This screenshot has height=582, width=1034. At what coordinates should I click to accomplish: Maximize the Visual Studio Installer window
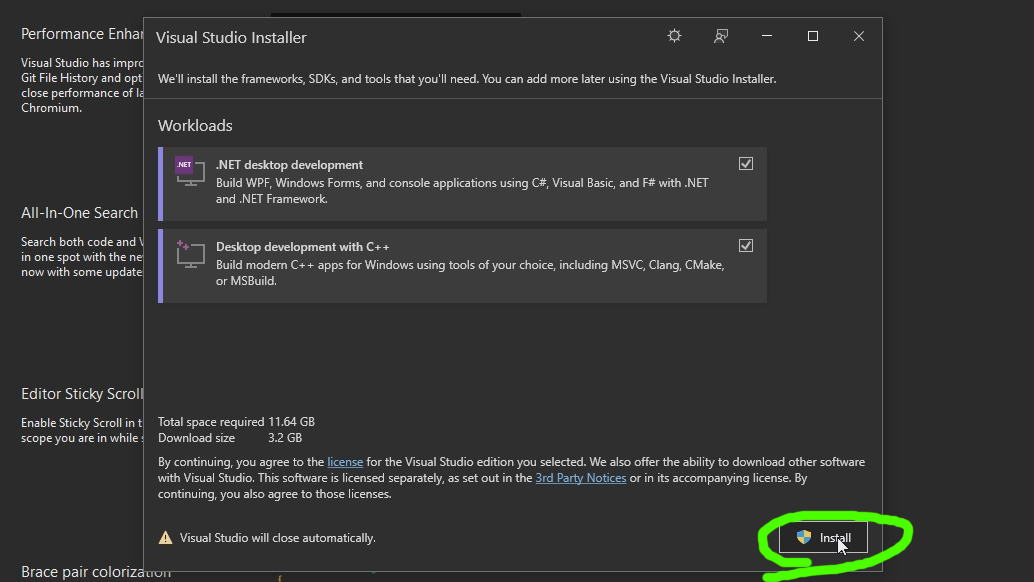[813, 36]
